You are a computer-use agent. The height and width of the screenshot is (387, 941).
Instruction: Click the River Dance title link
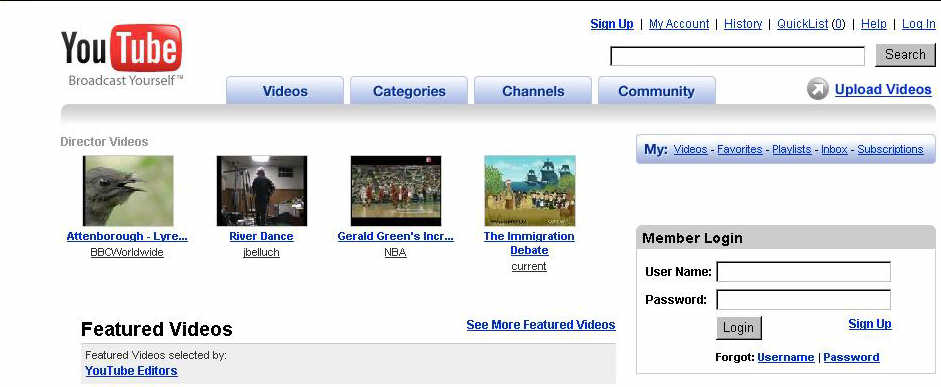tap(261, 236)
